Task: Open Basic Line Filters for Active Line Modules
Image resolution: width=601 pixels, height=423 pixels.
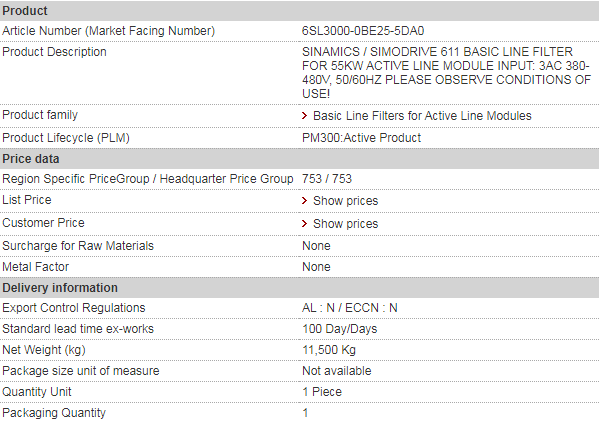Action: coord(422,116)
